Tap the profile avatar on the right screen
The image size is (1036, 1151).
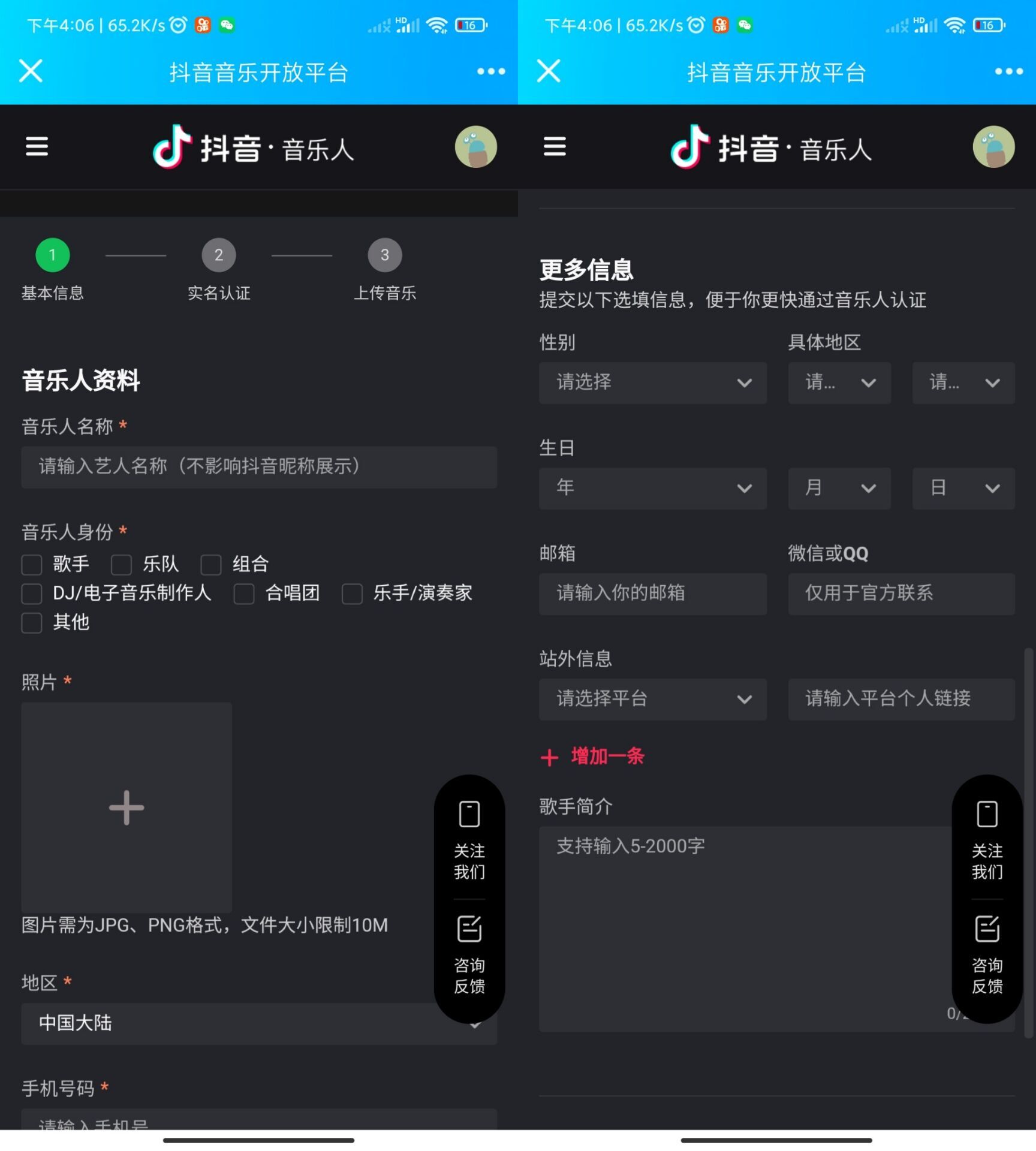pos(993,146)
